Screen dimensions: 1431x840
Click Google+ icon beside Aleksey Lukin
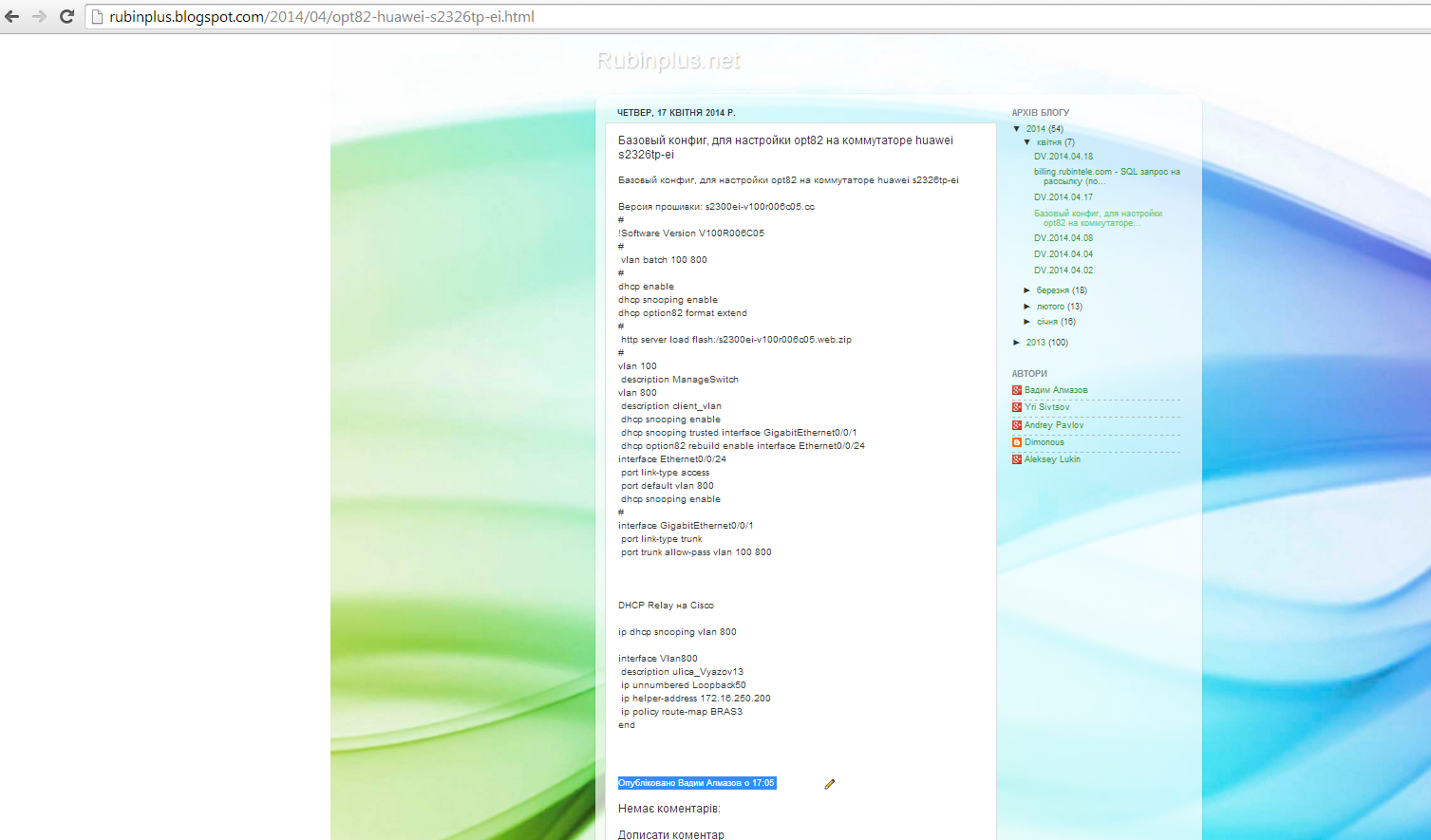(x=1017, y=459)
